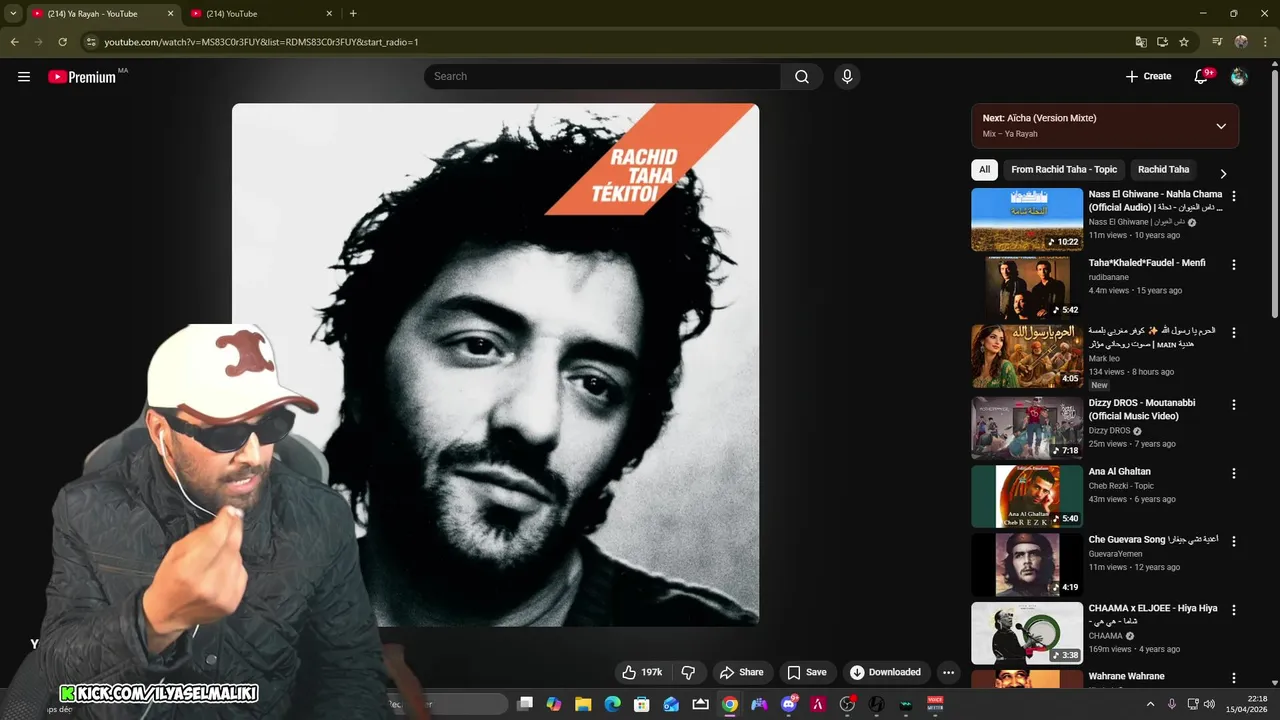Open the notifications bell
The image size is (1280, 720).
[1201, 77]
